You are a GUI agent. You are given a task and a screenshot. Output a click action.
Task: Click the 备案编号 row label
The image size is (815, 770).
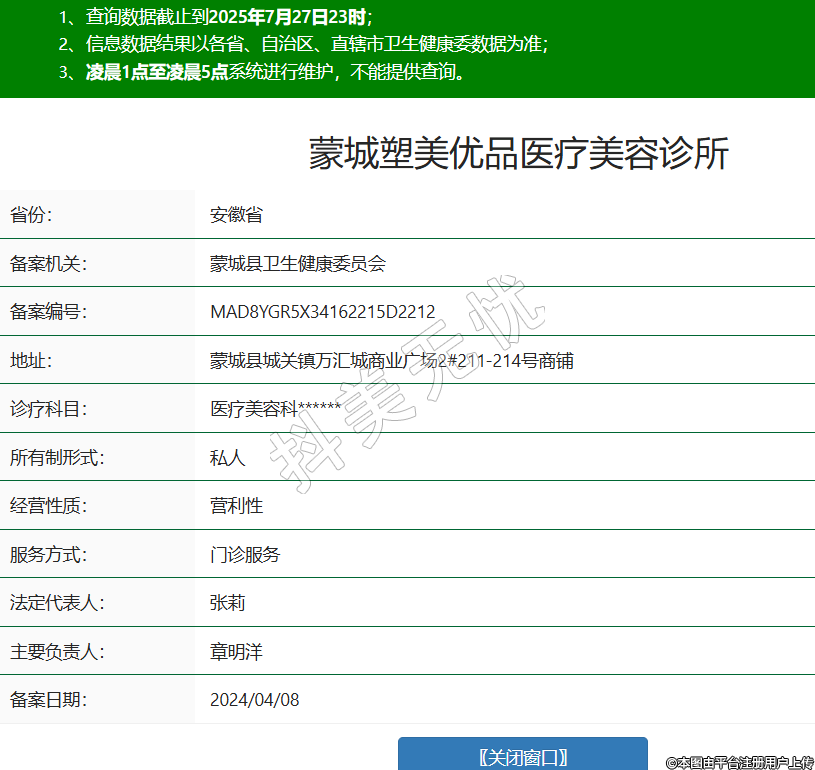tap(49, 312)
